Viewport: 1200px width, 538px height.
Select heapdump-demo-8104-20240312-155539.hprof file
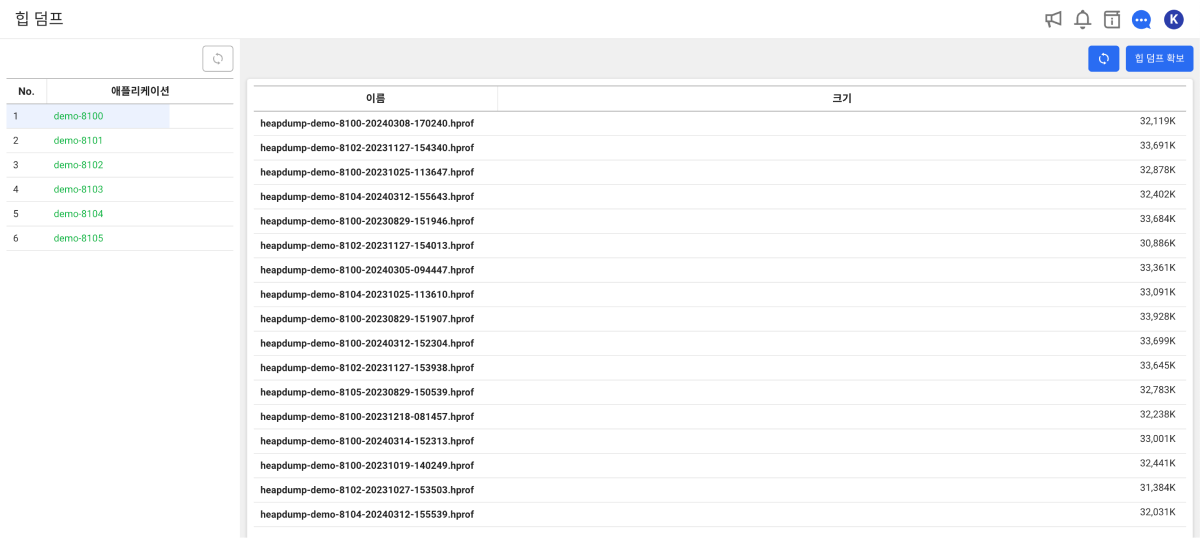[x=367, y=514]
